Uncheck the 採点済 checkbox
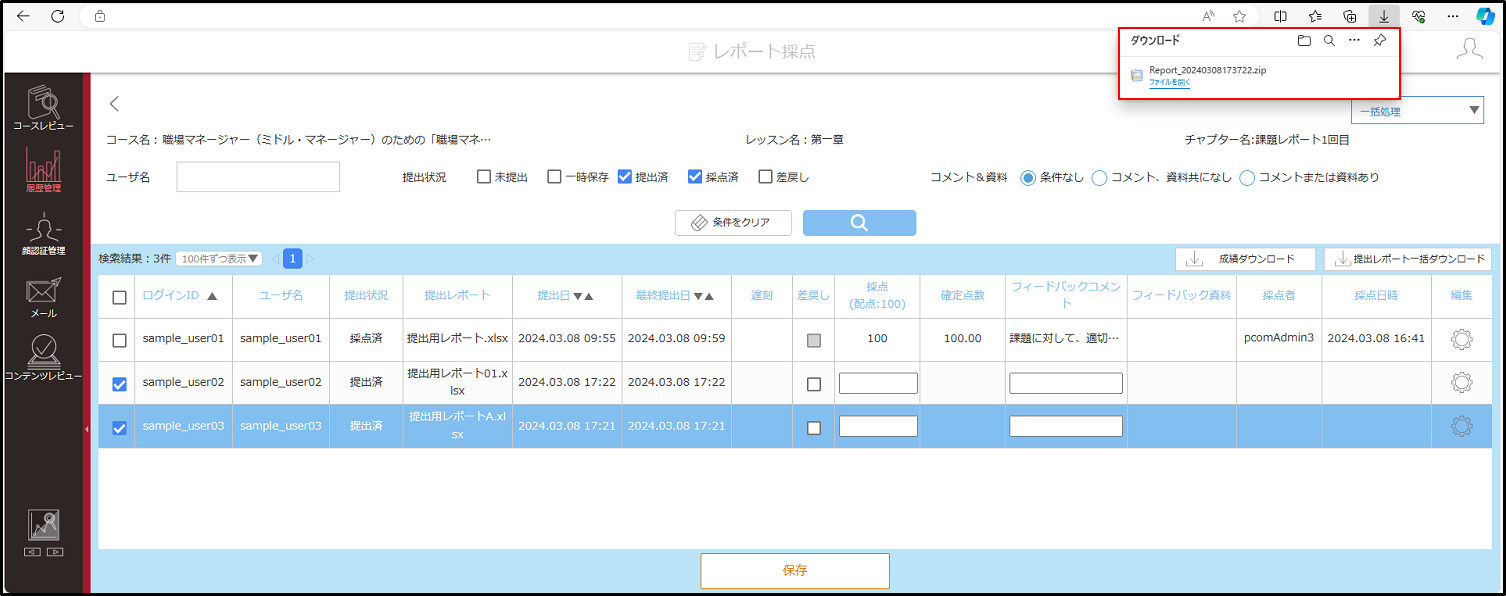 695,177
